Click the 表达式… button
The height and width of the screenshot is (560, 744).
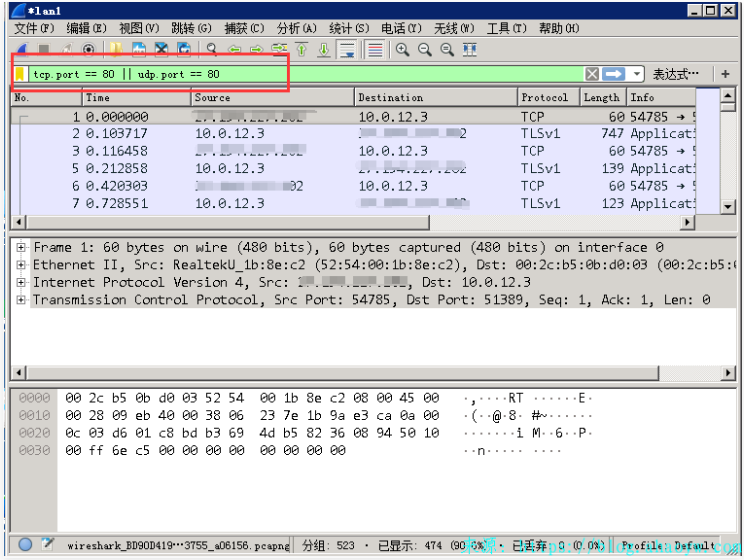coord(676,74)
